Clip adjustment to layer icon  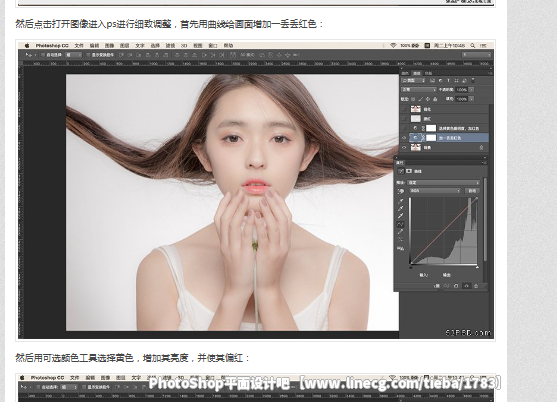437,286
